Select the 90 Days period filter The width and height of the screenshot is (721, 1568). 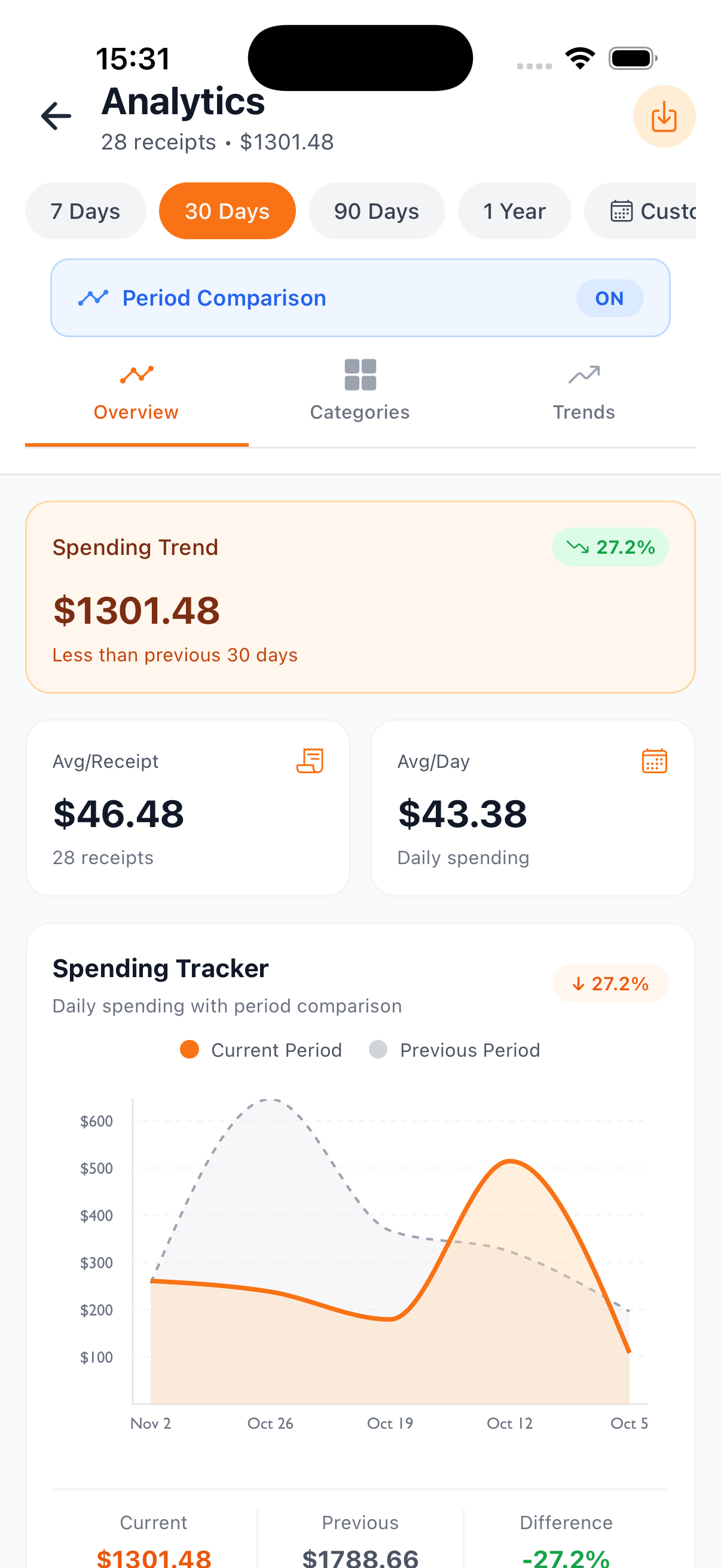(x=376, y=211)
